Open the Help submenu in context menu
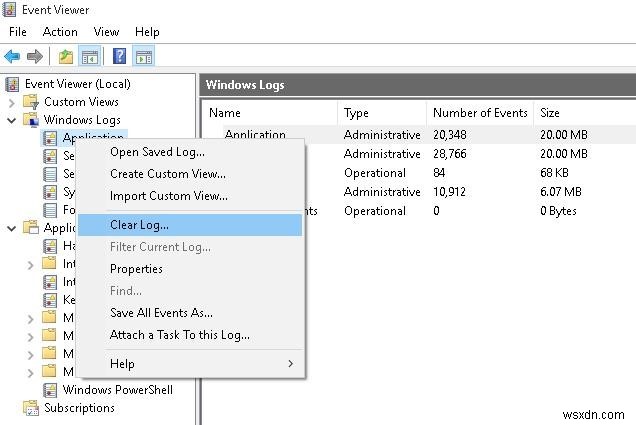 click(190, 364)
